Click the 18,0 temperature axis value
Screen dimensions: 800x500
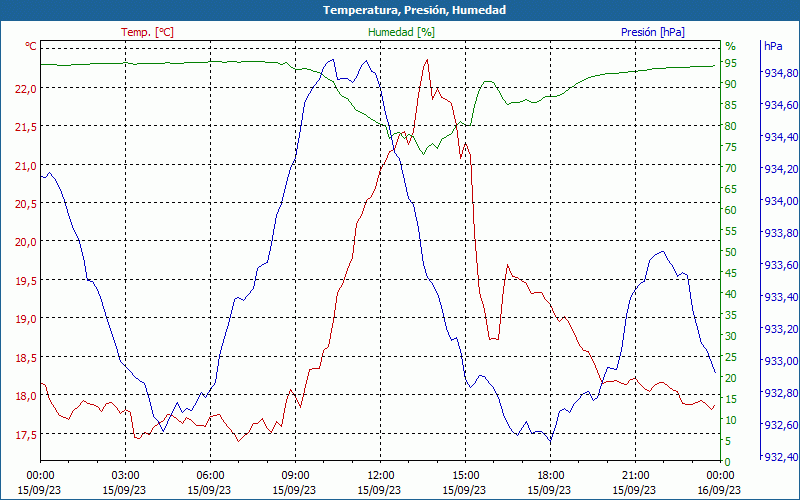tap(26, 396)
